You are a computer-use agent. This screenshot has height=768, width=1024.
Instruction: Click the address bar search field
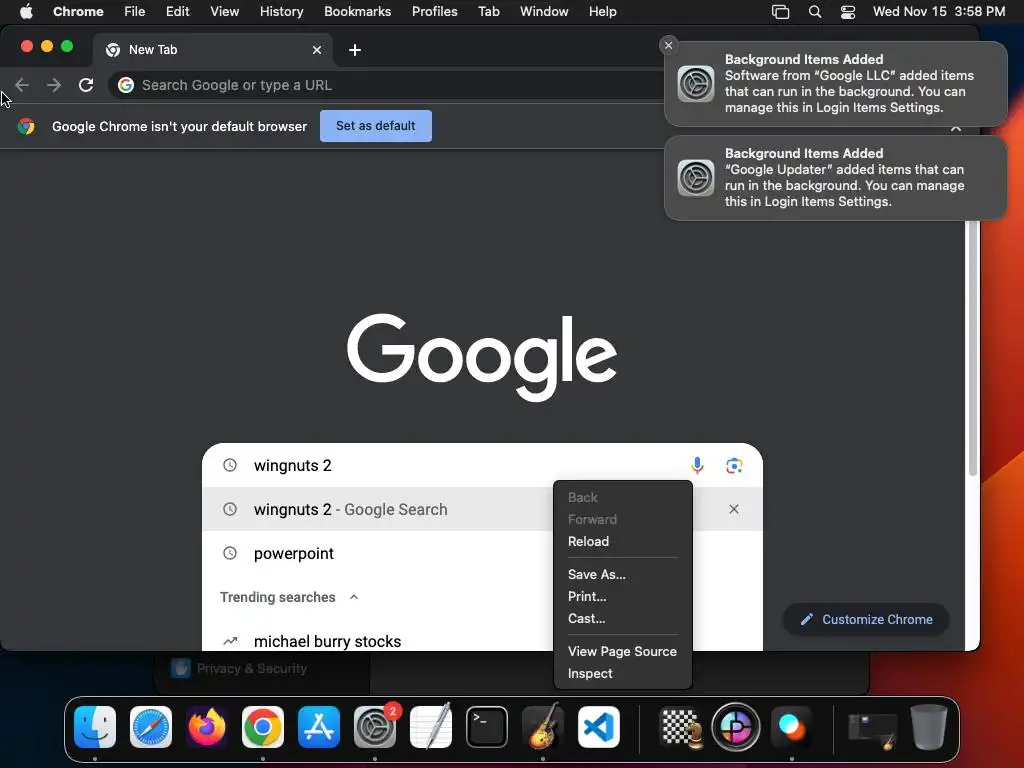tap(385, 85)
